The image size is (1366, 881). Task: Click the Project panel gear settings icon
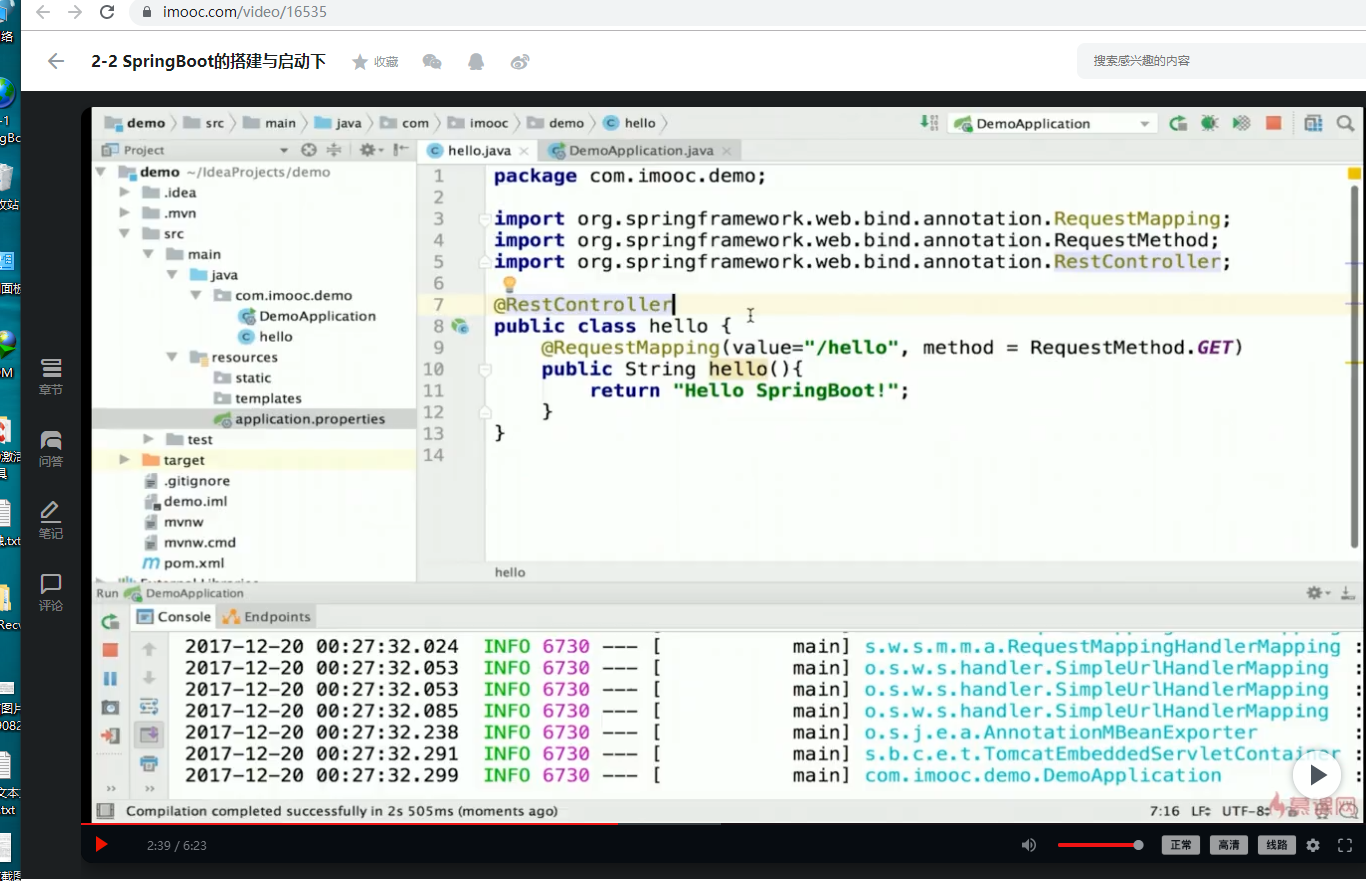pos(368,150)
